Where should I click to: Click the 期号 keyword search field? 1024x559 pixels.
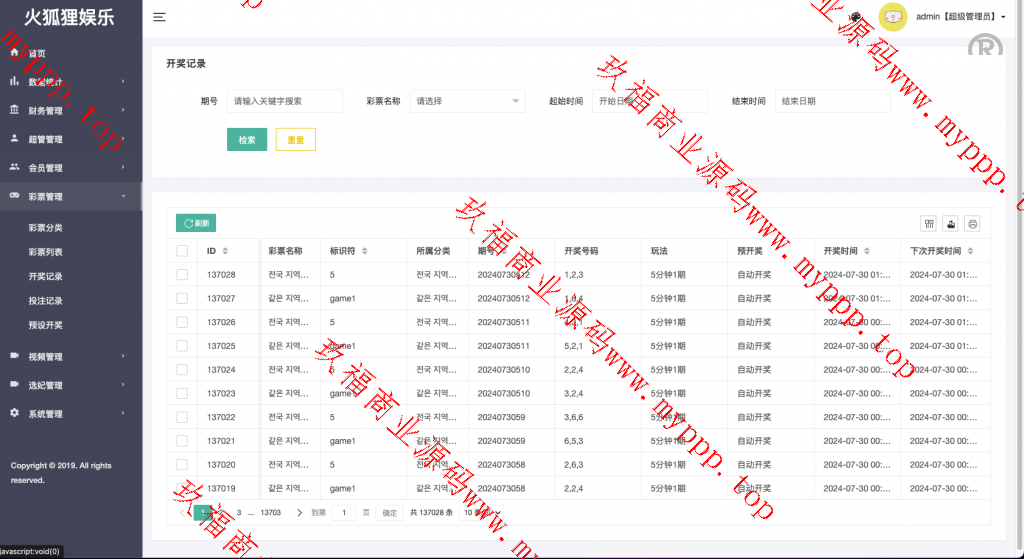[284, 101]
